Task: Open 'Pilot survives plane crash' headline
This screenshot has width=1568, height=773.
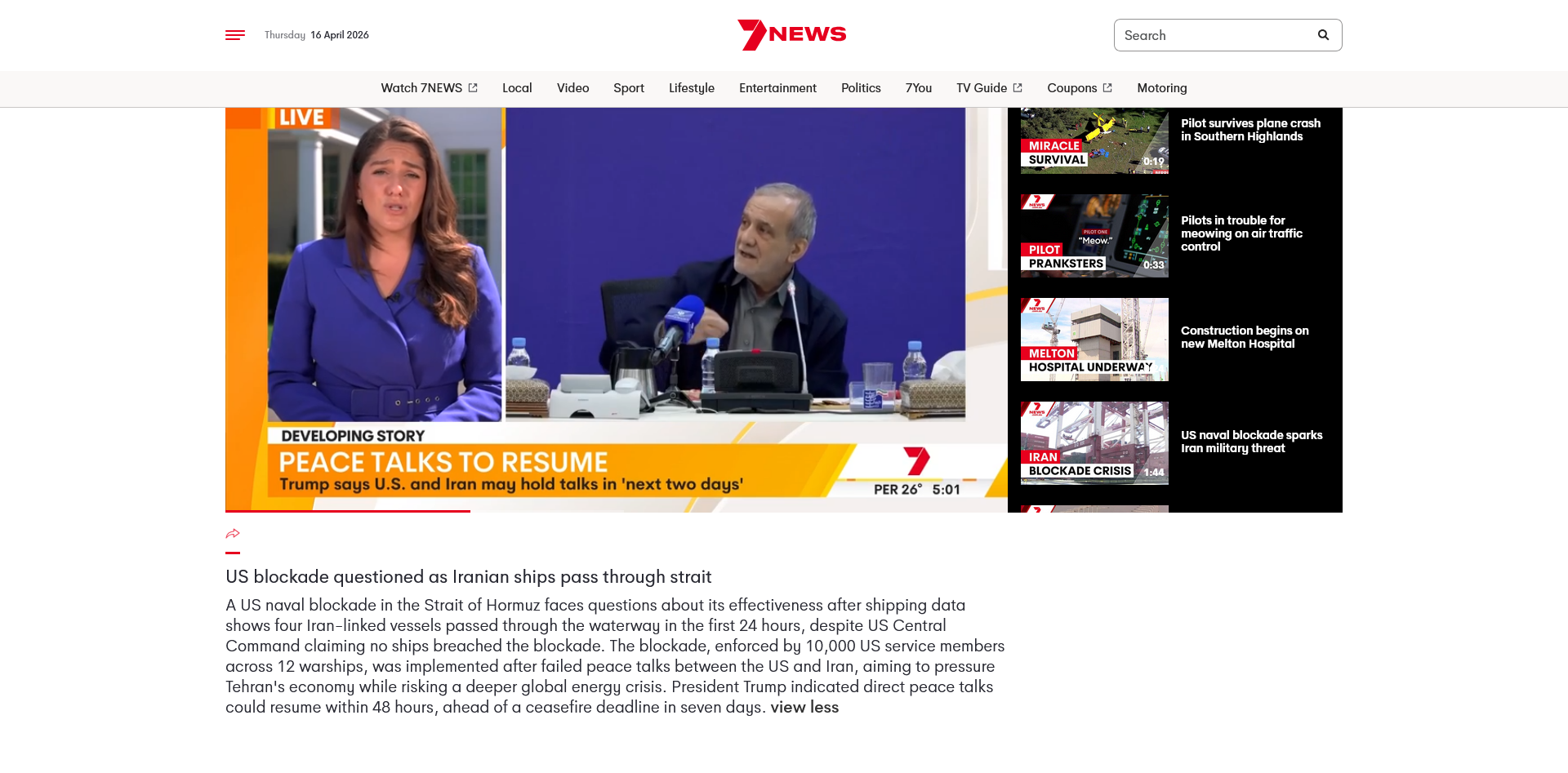Action: tap(1250, 130)
